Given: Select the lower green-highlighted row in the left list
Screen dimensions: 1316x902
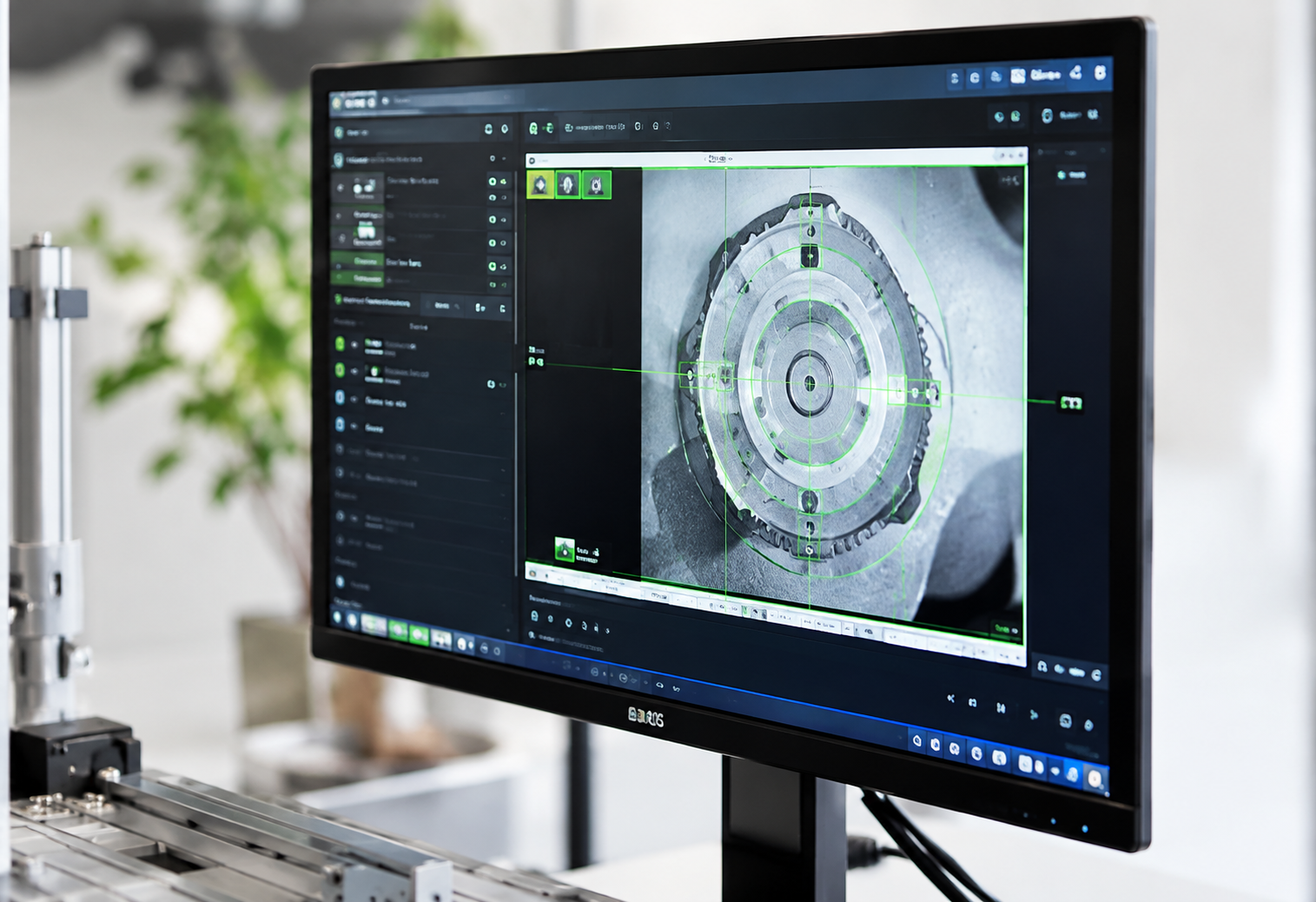Looking at the screenshot, I should coord(357,279).
